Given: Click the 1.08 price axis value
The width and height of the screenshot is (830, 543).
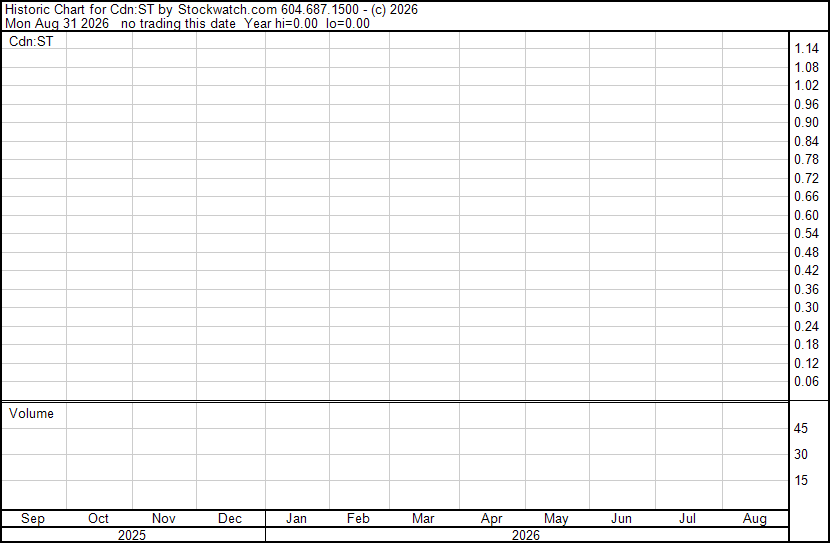Looking at the screenshot, I should point(807,67).
